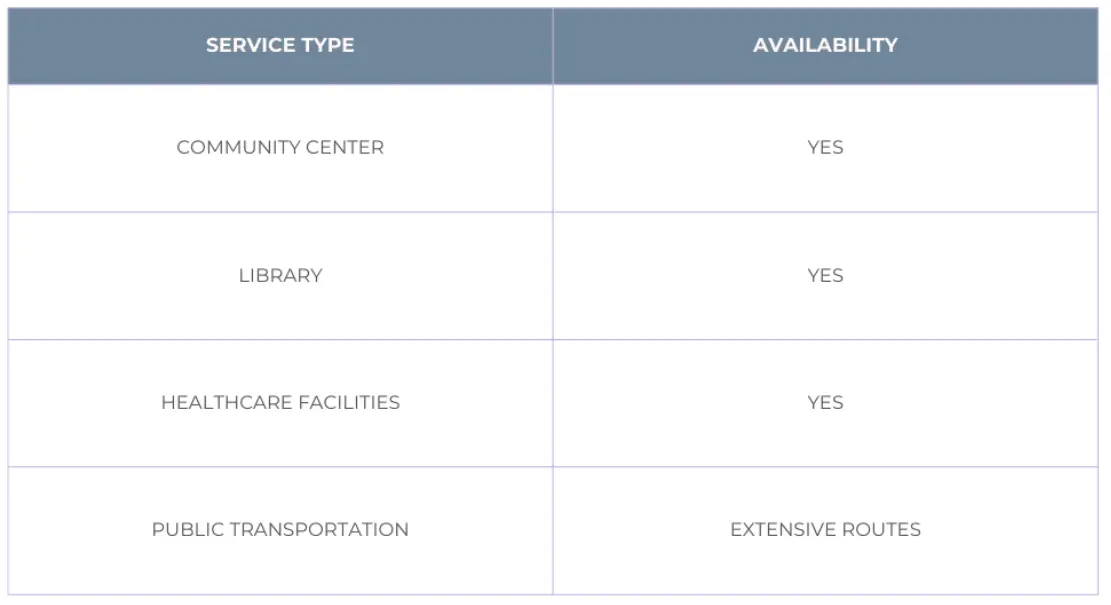The height and width of the screenshot is (605, 1111).
Task: Click YES in the Healthcare Facilities row
Action: [x=825, y=402]
